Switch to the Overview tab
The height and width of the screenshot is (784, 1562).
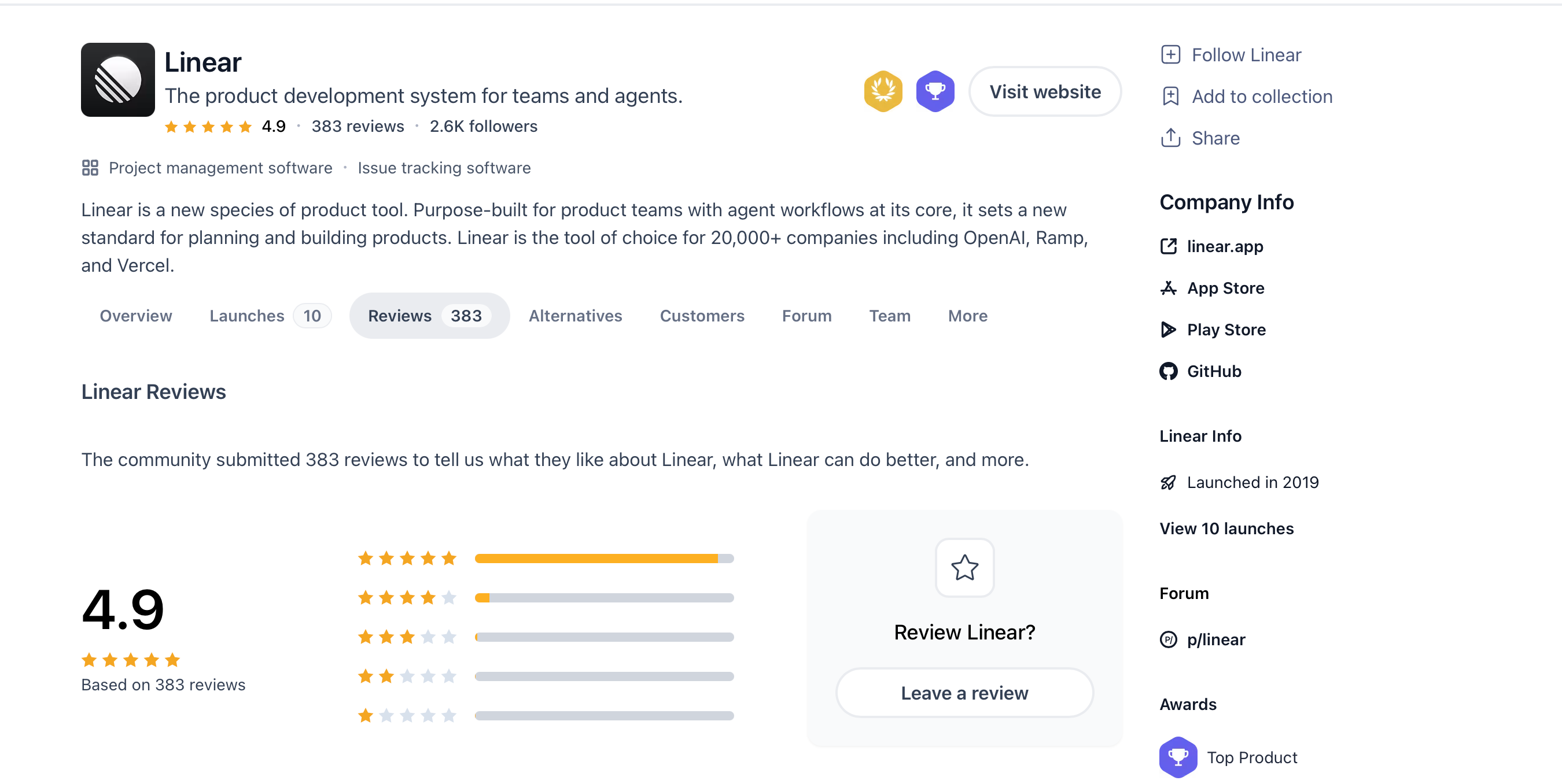tap(136, 316)
